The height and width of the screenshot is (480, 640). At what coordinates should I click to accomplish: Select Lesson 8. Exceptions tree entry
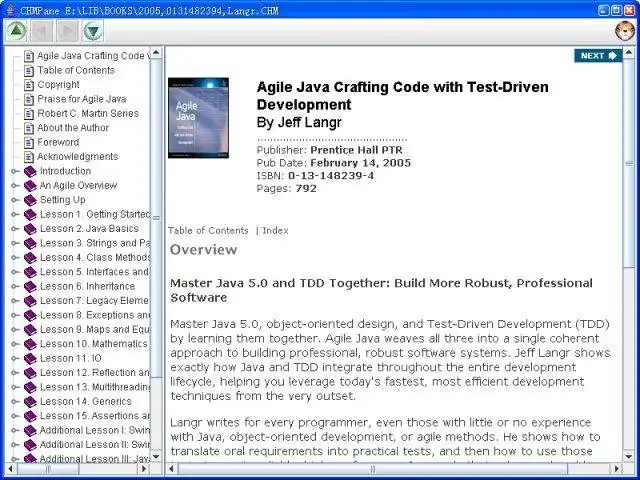[95, 315]
